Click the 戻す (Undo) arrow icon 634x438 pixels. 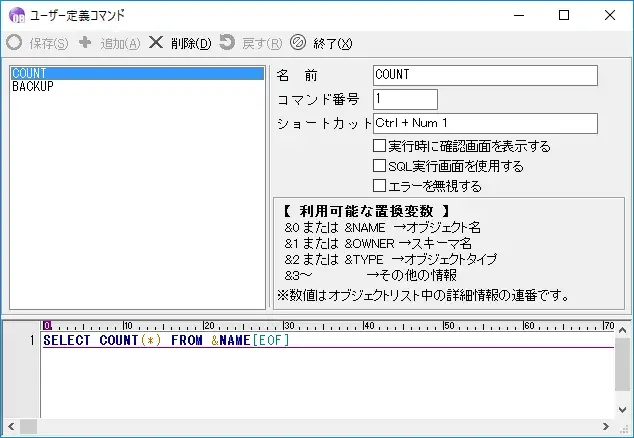coord(227,43)
